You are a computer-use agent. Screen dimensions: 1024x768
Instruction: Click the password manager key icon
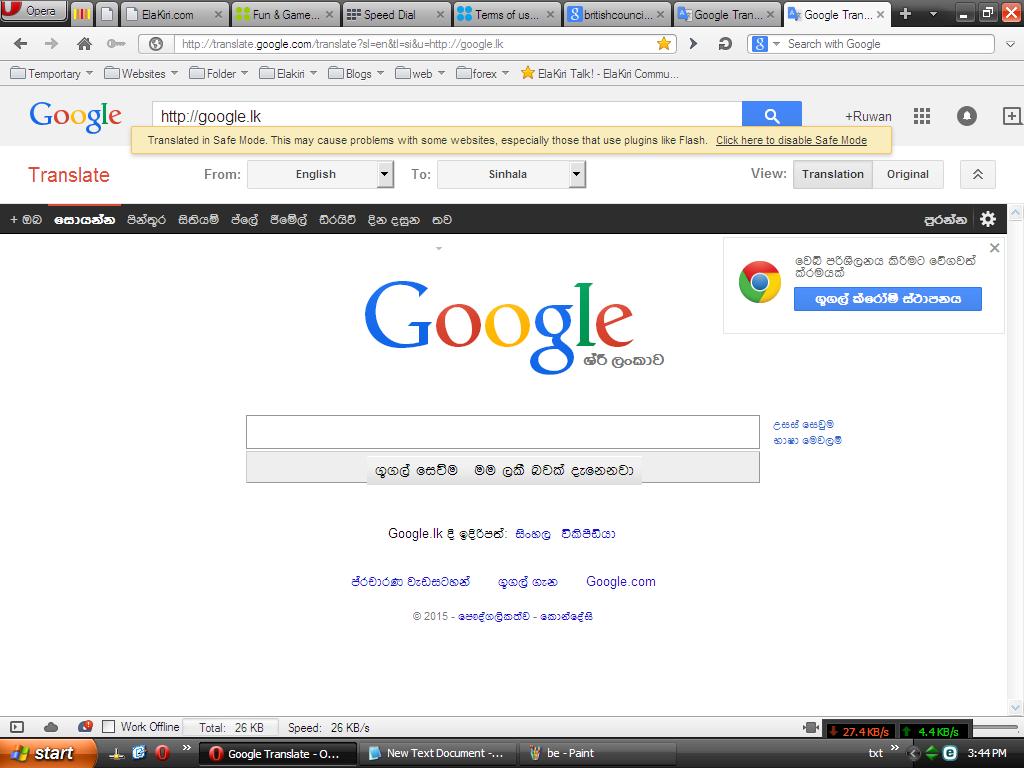[x=116, y=44]
